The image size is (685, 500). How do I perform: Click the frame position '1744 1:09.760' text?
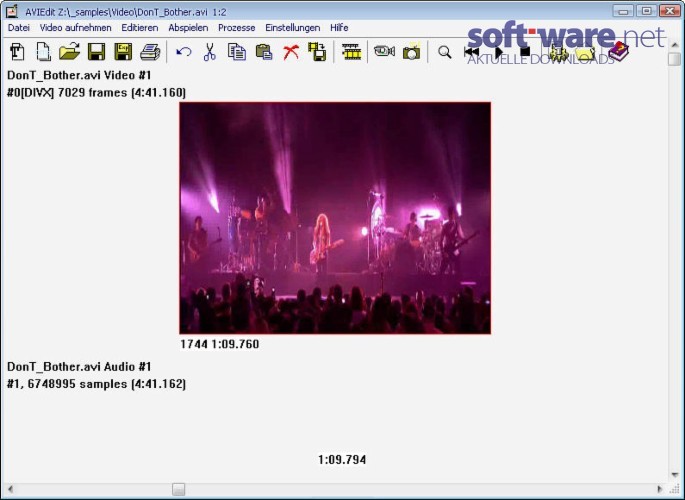(220, 344)
